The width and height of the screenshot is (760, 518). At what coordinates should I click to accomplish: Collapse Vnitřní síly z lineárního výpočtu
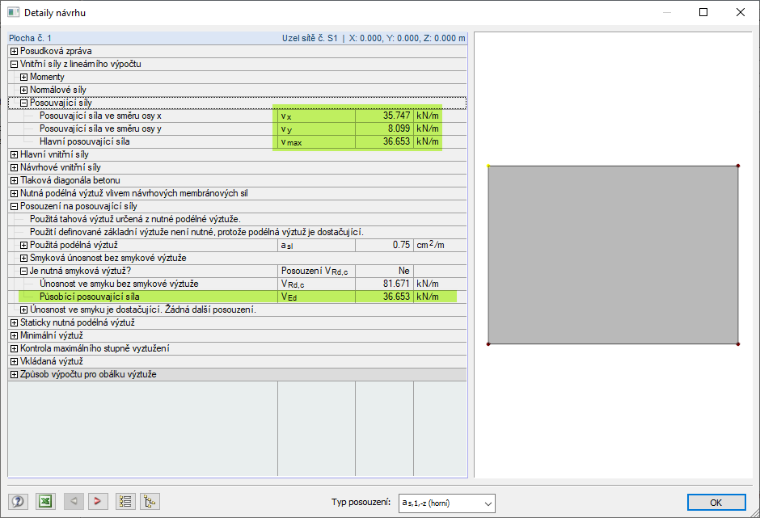(x=14, y=64)
